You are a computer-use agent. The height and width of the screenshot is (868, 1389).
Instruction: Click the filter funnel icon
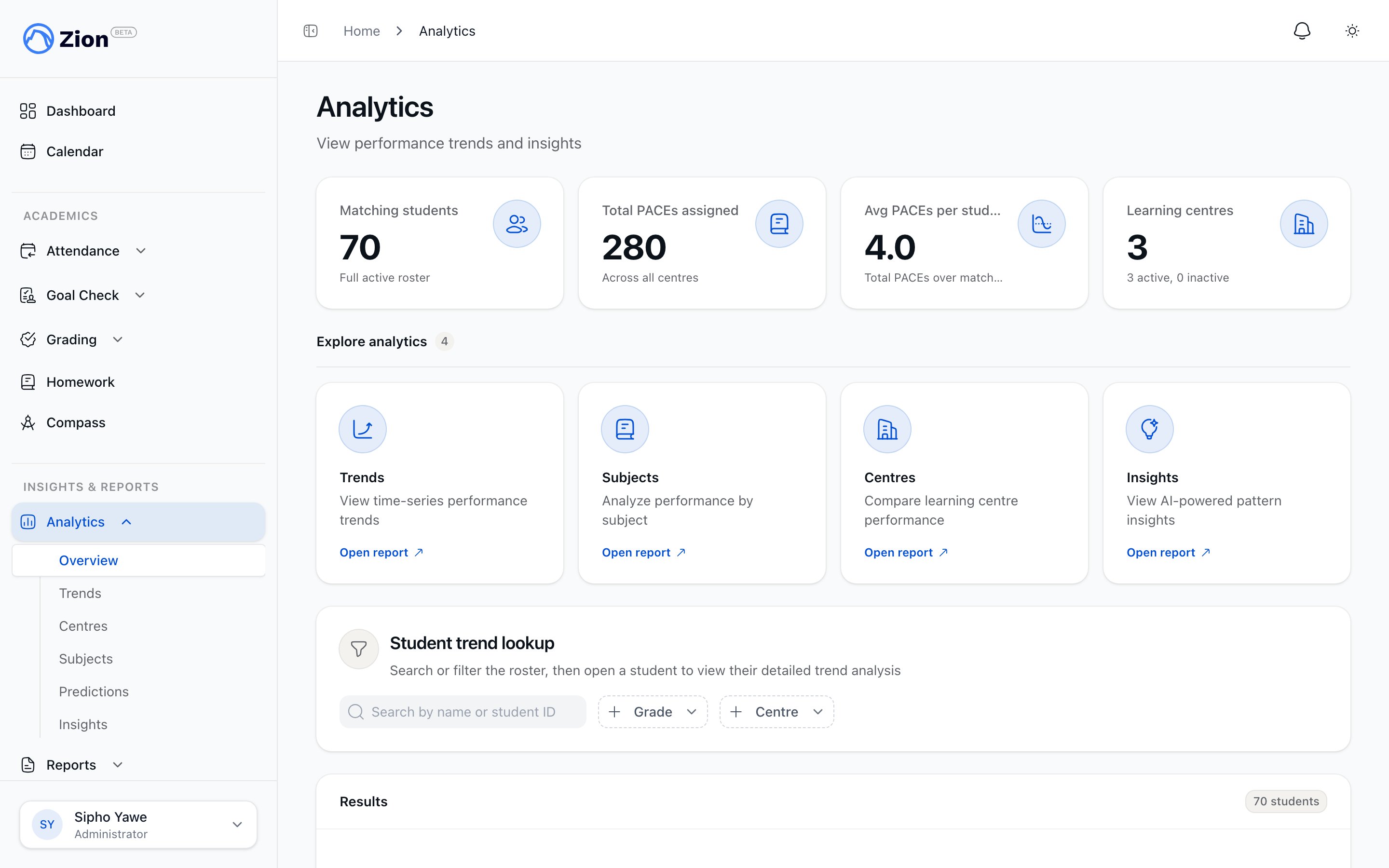coord(359,649)
